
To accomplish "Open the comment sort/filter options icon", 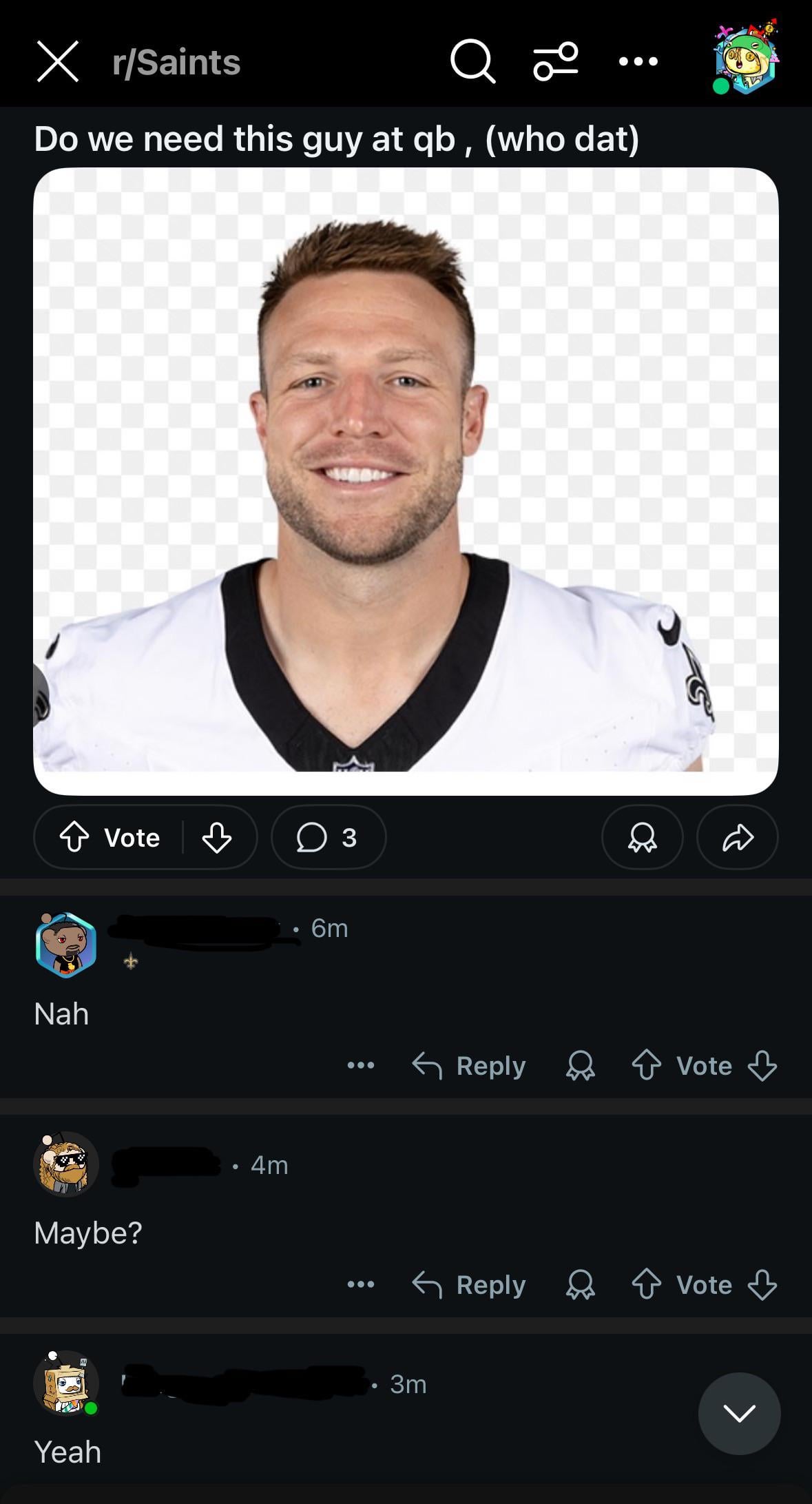I will [x=555, y=62].
